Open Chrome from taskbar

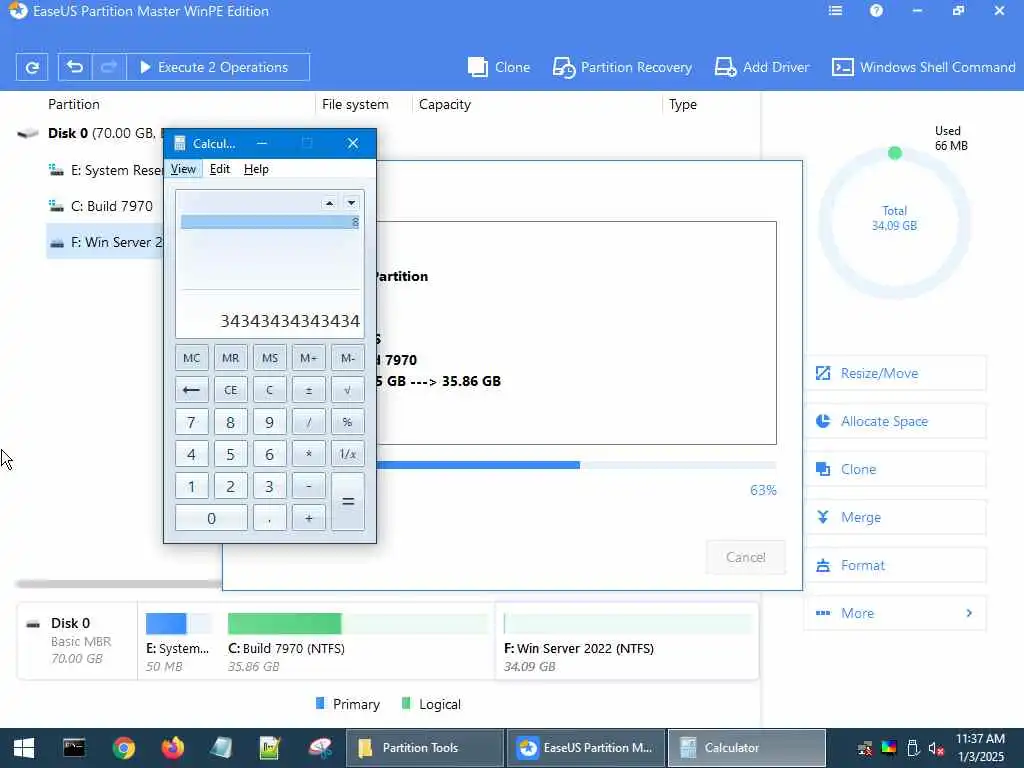[123, 748]
